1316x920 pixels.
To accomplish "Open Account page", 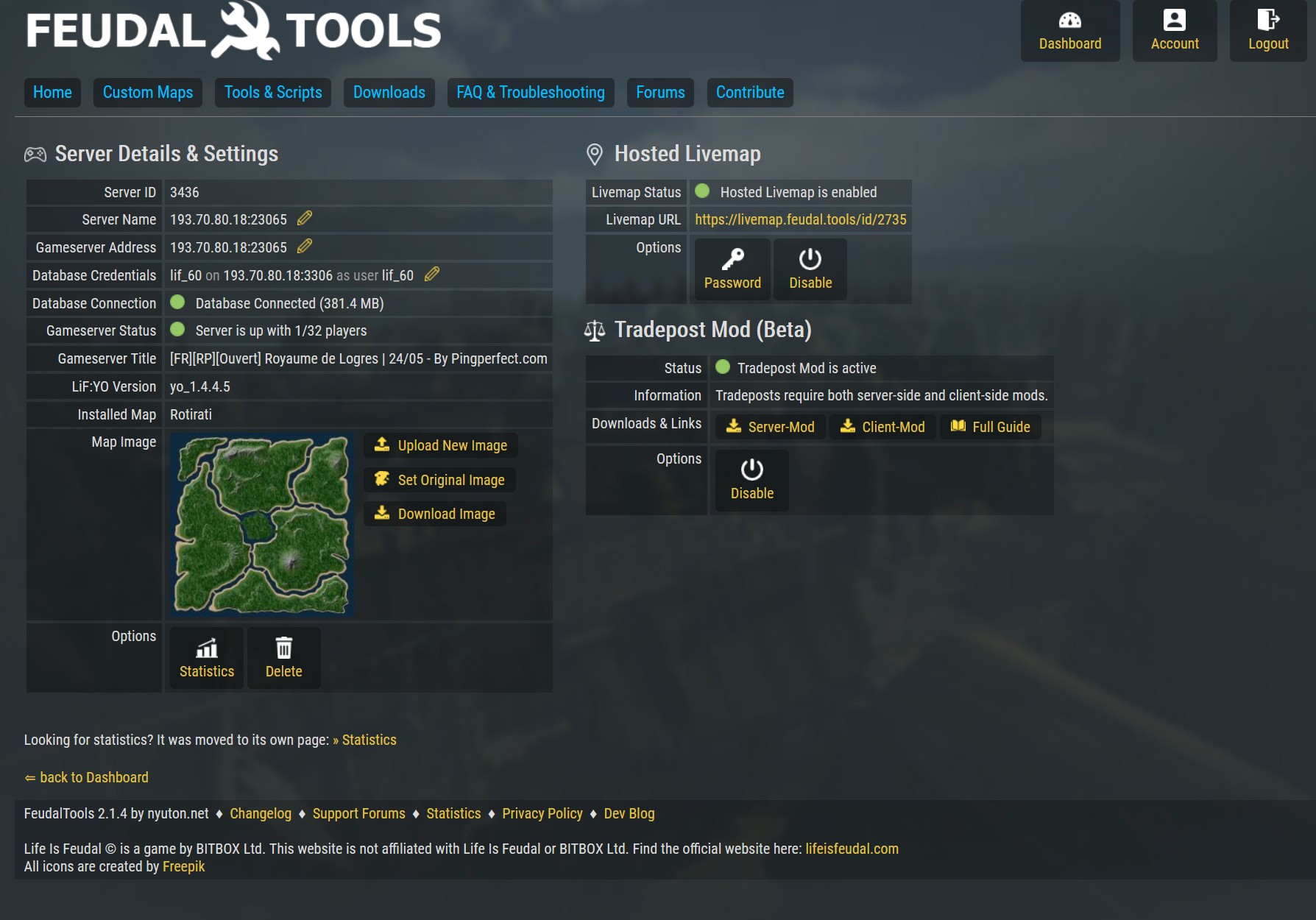I will point(1174,31).
